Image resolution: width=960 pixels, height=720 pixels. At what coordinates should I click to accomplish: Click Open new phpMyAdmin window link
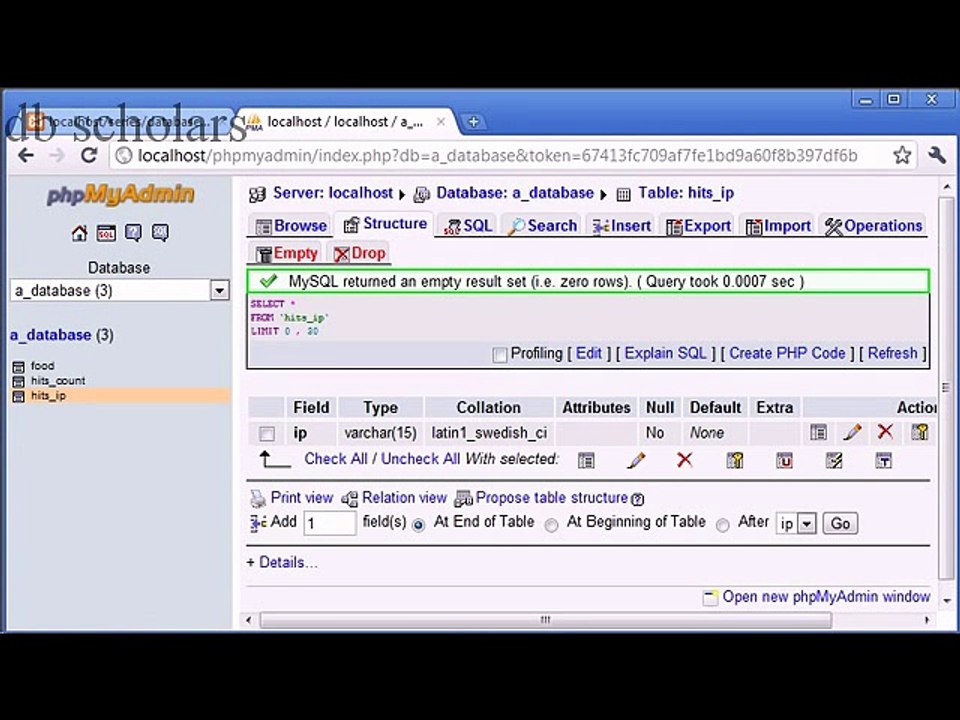coord(825,596)
